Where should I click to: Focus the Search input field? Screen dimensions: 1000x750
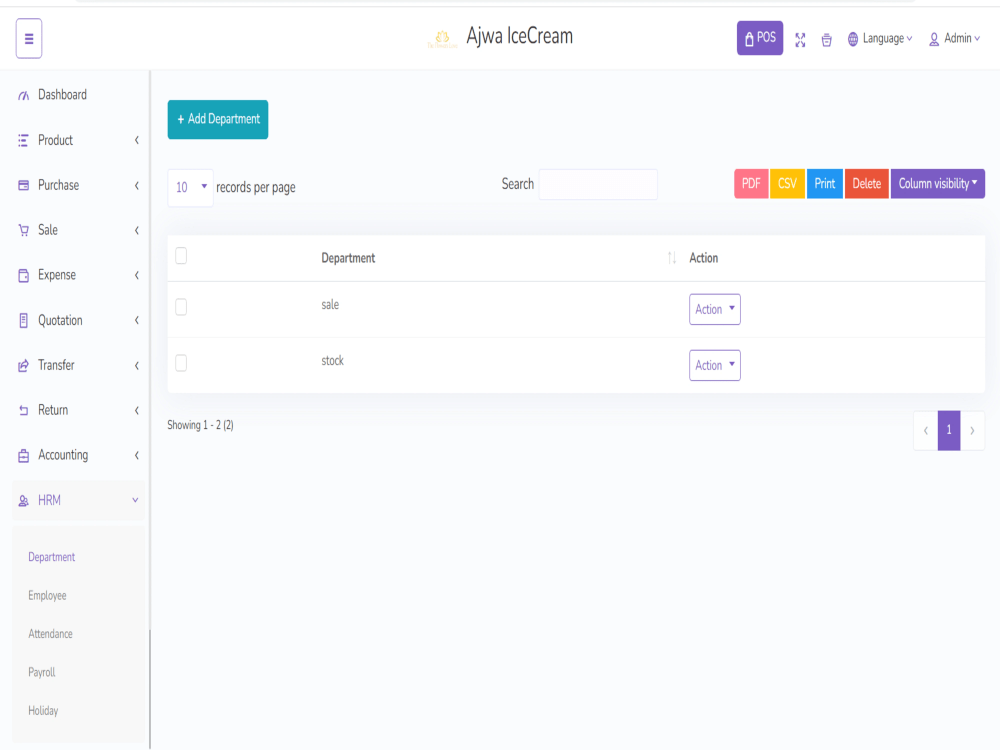coord(598,184)
